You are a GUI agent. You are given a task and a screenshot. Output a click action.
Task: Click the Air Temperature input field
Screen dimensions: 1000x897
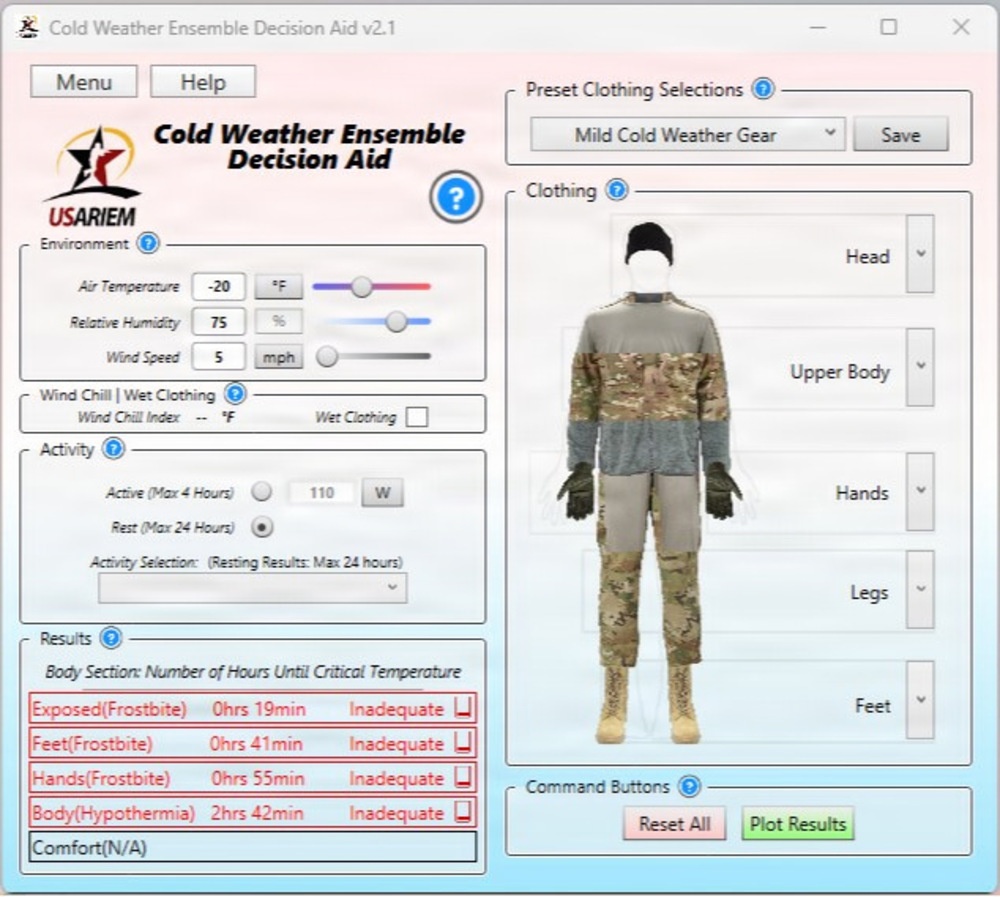pyautogui.click(x=219, y=286)
